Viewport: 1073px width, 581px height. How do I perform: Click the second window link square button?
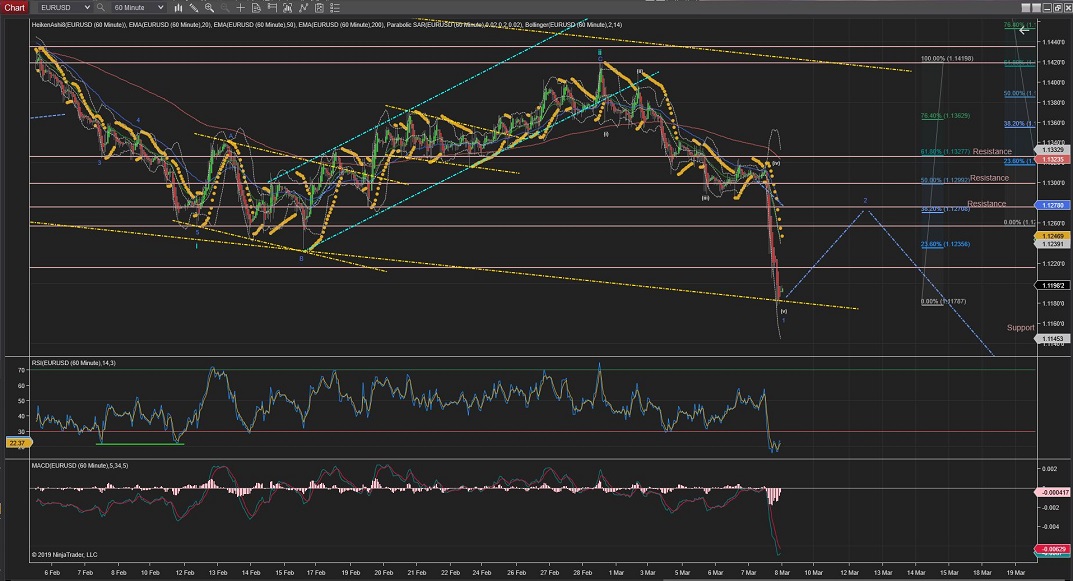pyautogui.click(x=1037, y=8)
